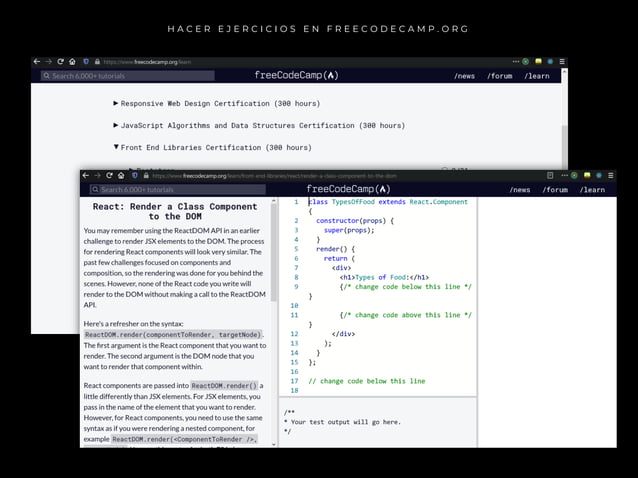The image size is (638, 478).
Task: Click green extension icon in front window toolbar
Action: [574, 175]
